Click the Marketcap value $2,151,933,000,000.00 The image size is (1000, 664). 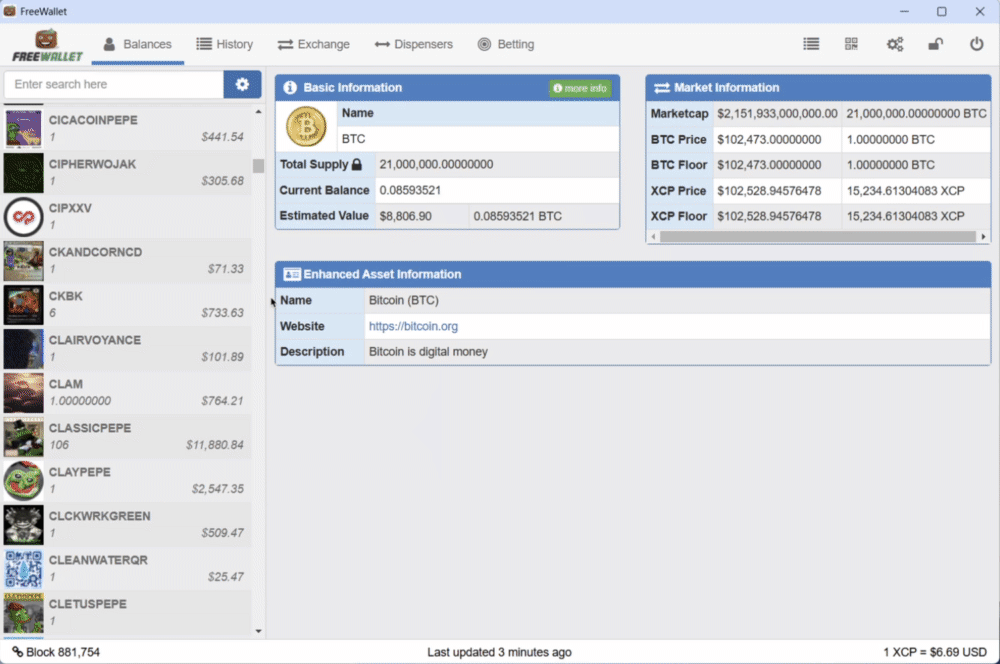pos(777,114)
